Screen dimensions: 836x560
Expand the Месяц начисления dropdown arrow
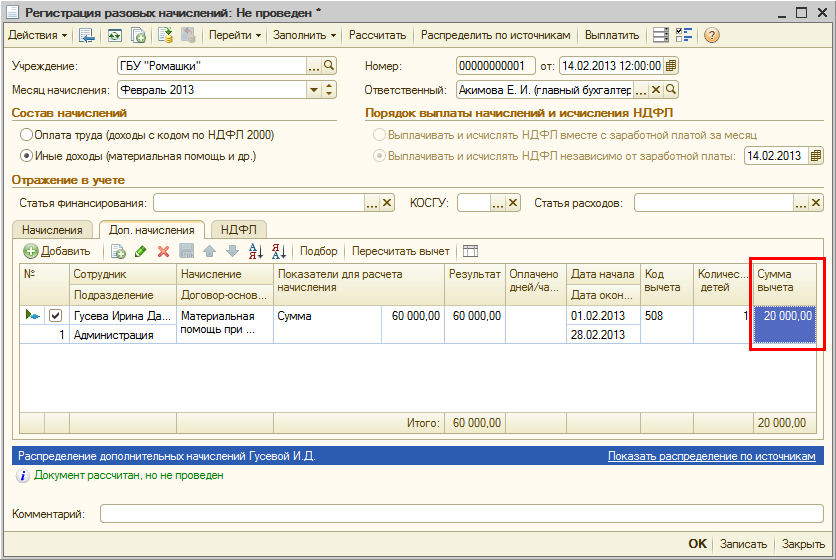314,90
